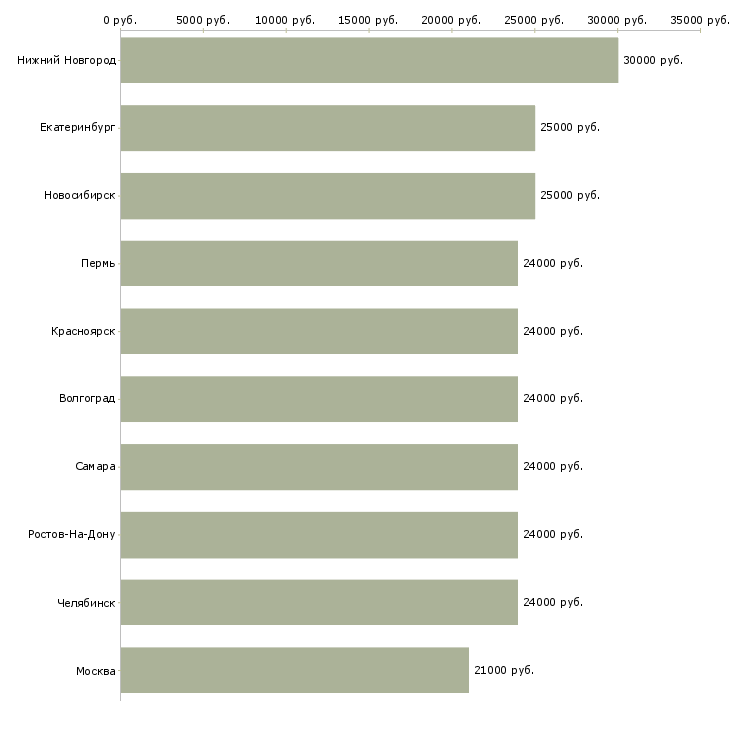Image resolution: width=730 pixels, height=730 pixels.
Task: Click the Ростов-На-Дону axis label
Action: click(72, 534)
